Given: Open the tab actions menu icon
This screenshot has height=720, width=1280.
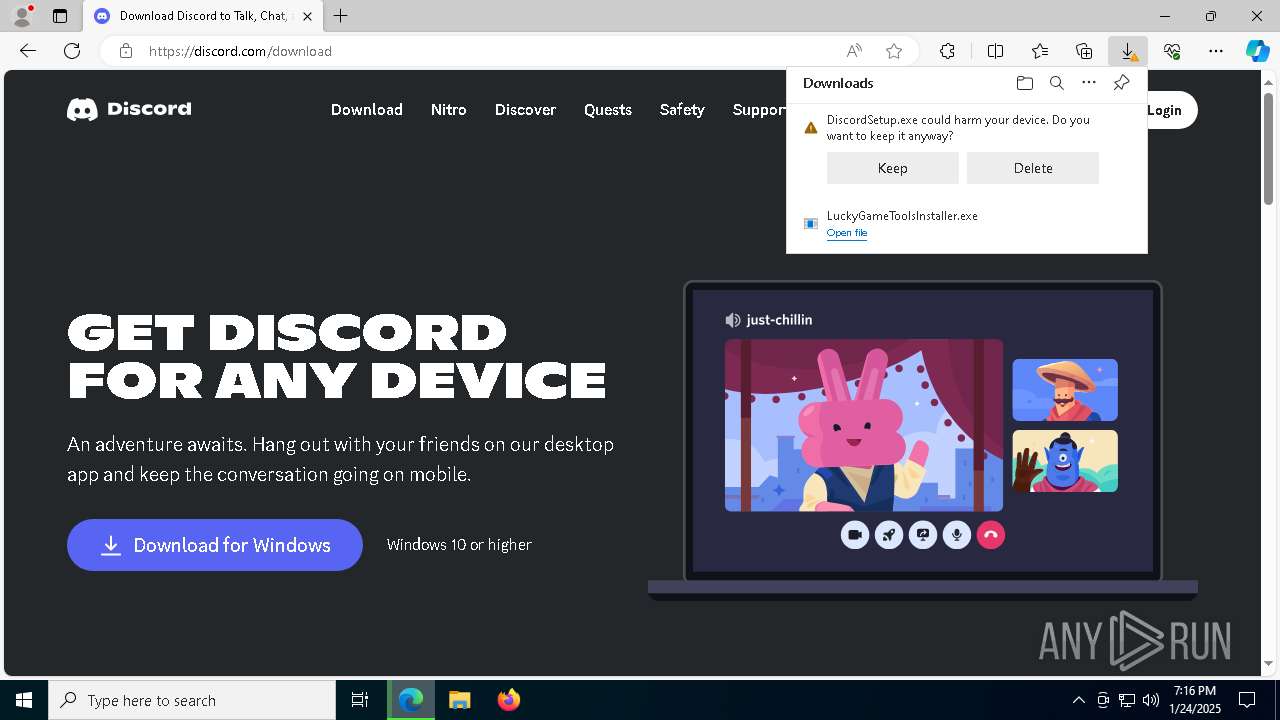Looking at the screenshot, I should (x=60, y=16).
